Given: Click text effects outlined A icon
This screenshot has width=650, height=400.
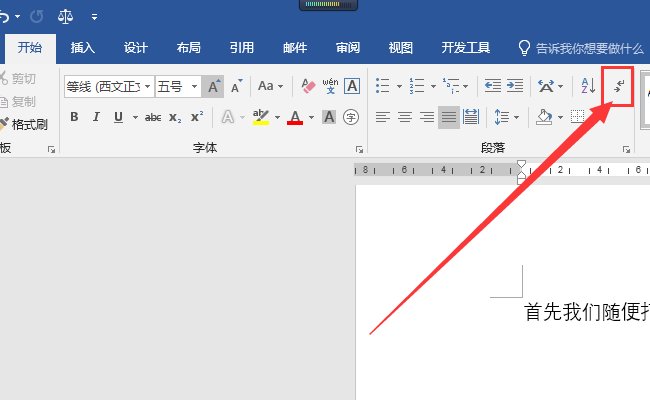Looking at the screenshot, I should click(x=228, y=117).
